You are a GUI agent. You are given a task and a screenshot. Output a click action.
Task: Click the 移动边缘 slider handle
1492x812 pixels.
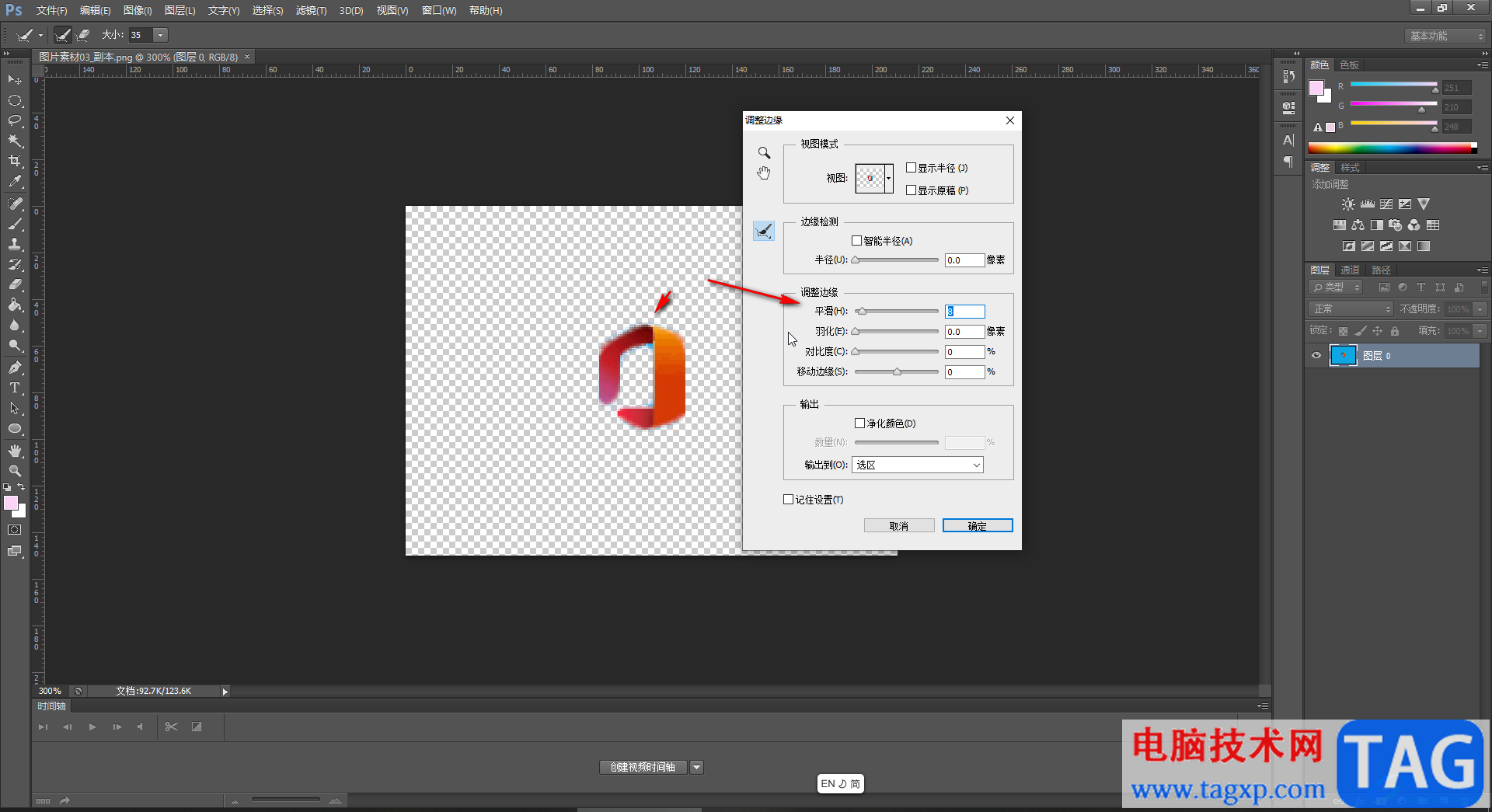[897, 372]
